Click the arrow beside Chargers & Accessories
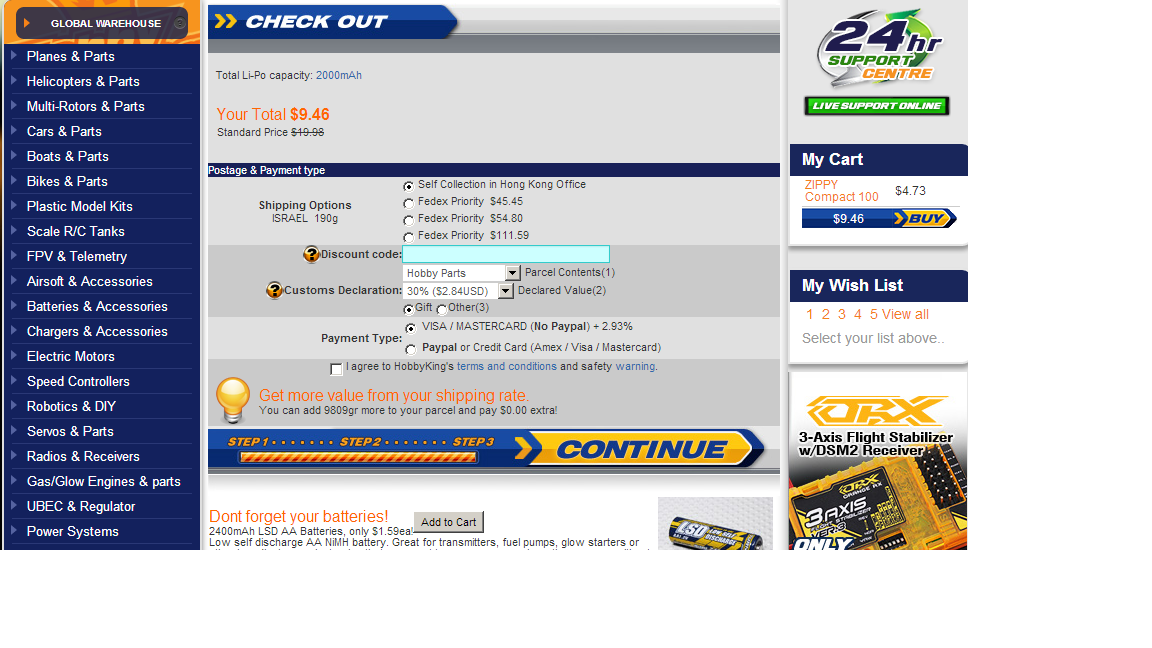This screenshot has width=1152, height=648. [x=14, y=330]
